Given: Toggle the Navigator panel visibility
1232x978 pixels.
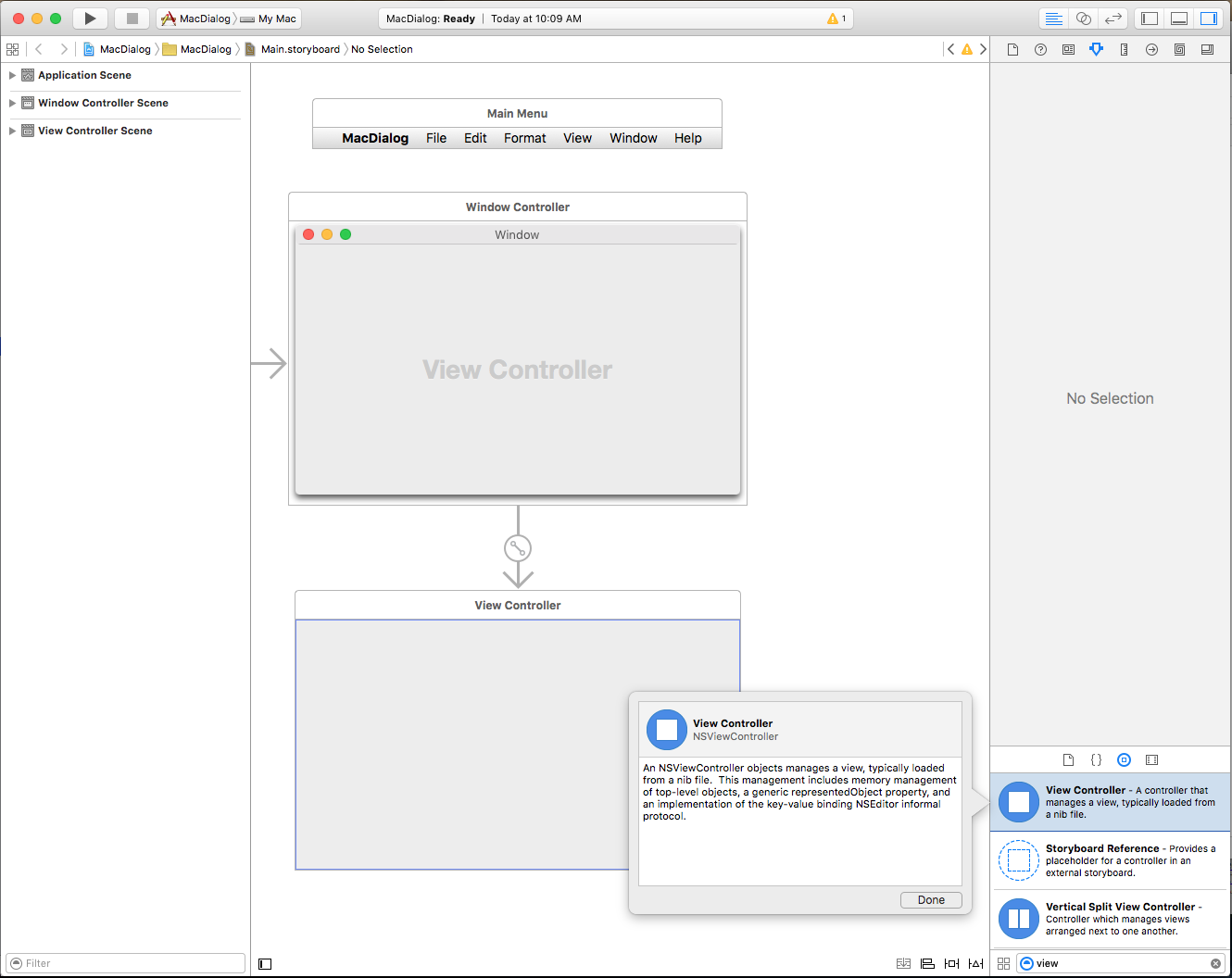Looking at the screenshot, I should 1148,18.
